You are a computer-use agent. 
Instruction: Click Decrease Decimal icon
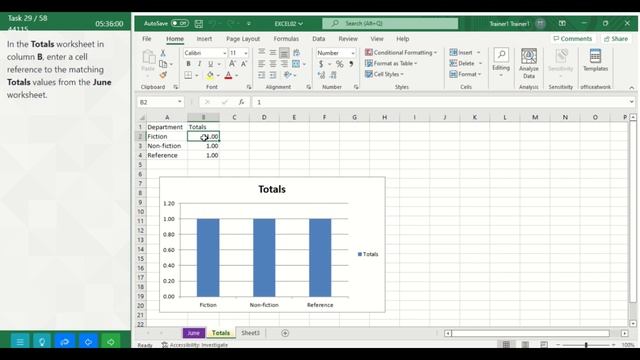(x=333, y=75)
